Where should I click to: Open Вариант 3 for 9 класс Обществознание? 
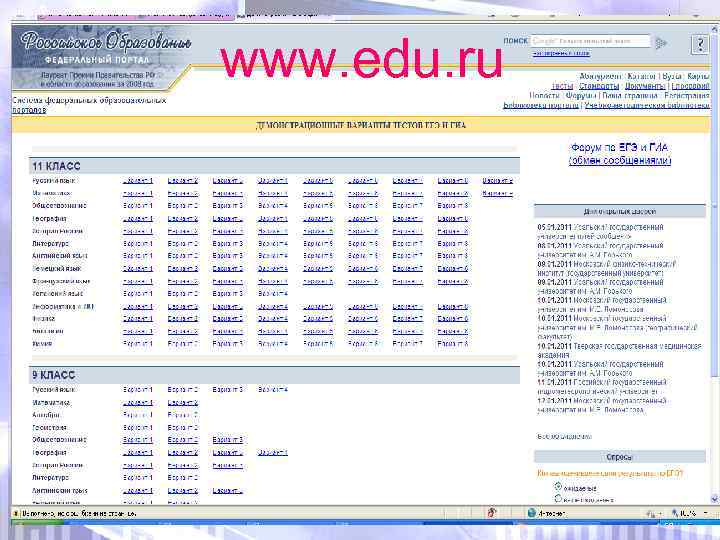(228, 440)
